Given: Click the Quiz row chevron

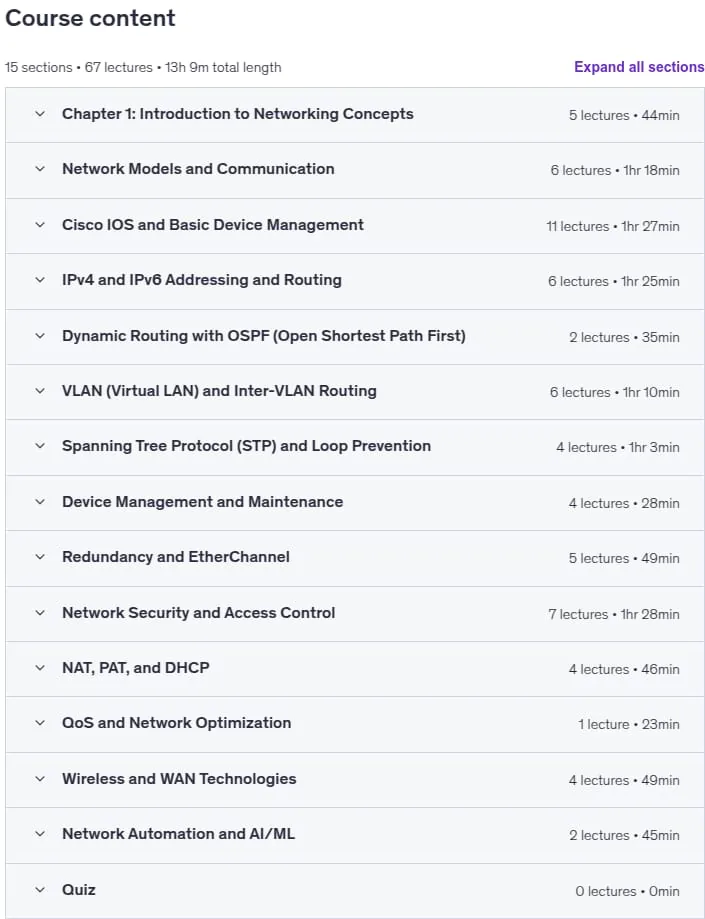Looking at the screenshot, I should [40, 890].
